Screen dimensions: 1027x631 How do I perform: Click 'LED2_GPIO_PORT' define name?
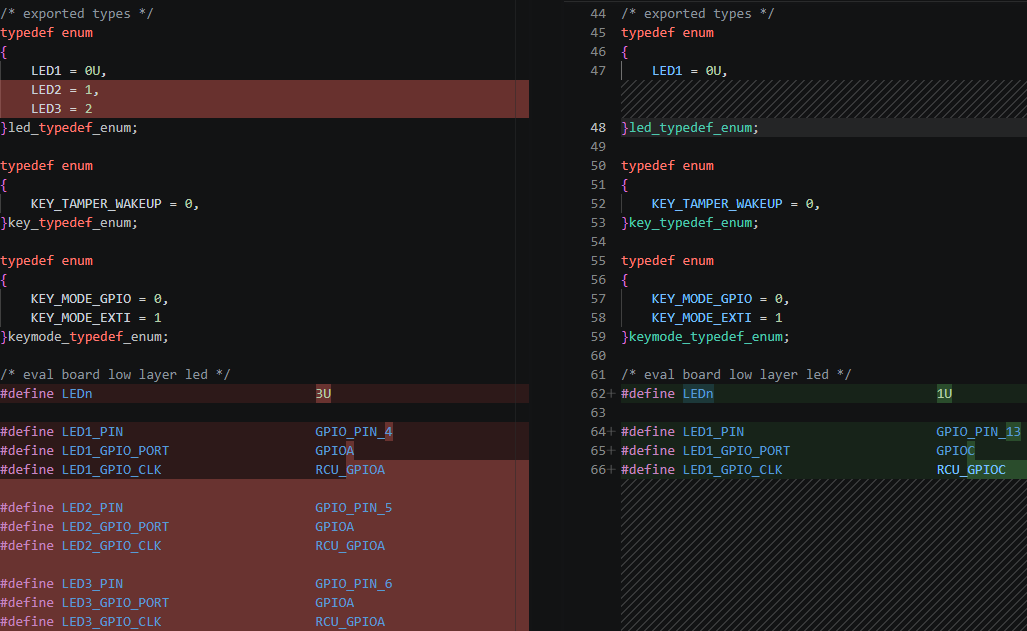pos(115,527)
